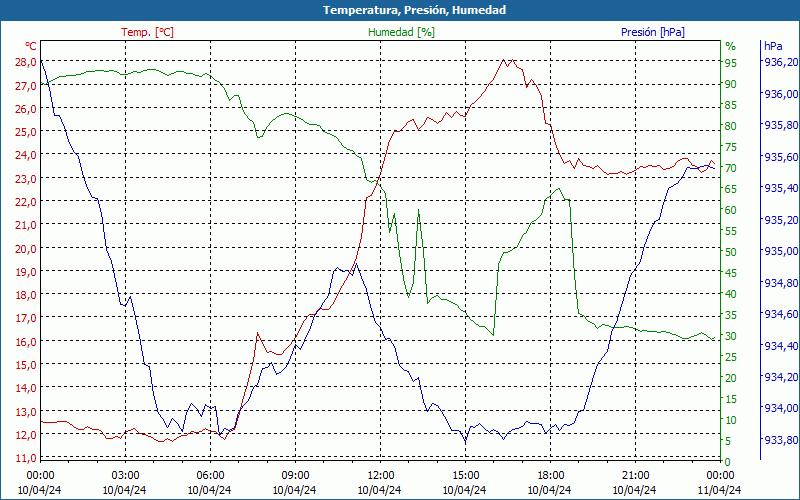This screenshot has width=800, height=500.
Task: Click the '934,20' pressure axis value
Action: pos(780,377)
